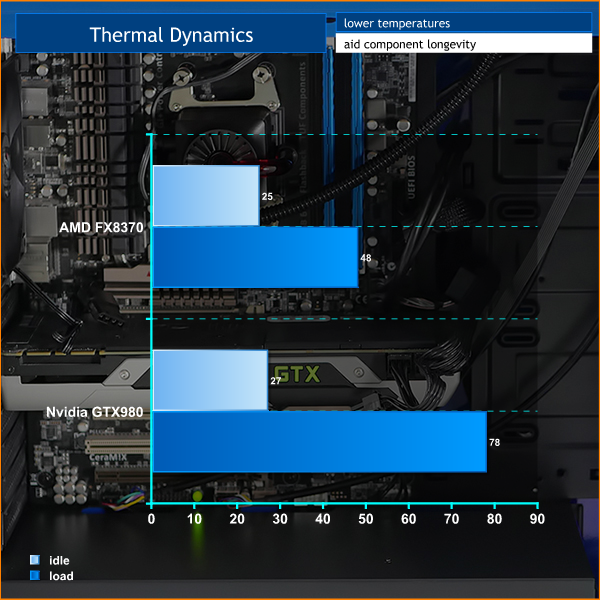Click the "idle" legend label
600x600 pixels.
tap(59, 561)
